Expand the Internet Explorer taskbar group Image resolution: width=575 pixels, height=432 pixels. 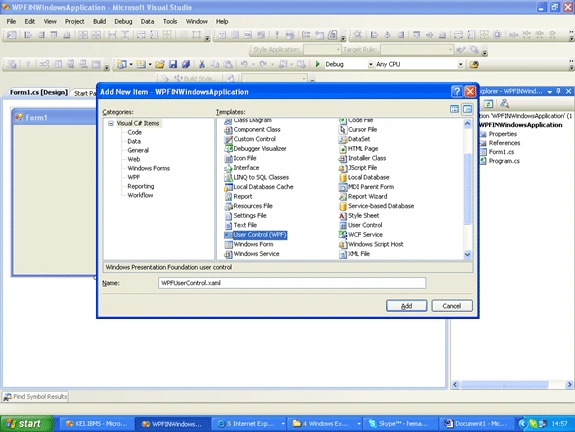pyautogui.click(x=283, y=424)
